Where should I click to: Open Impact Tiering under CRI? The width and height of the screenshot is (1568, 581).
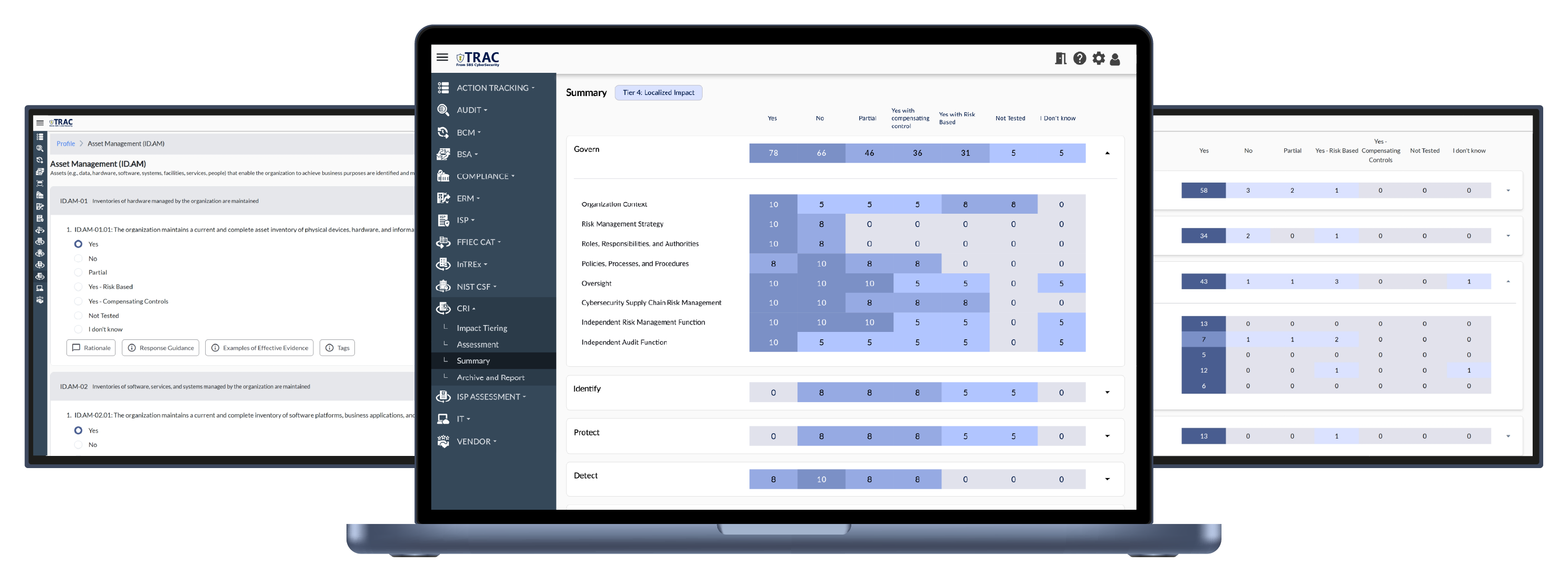point(482,328)
